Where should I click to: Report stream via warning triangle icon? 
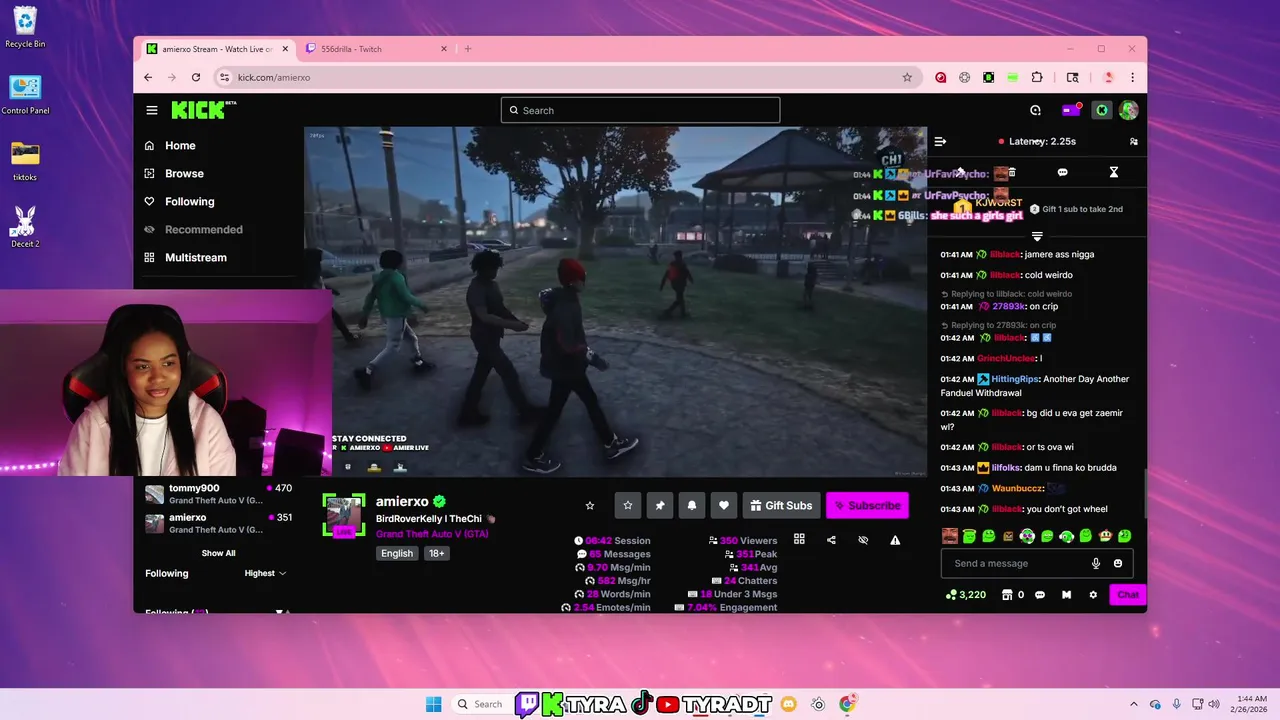click(895, 540)
